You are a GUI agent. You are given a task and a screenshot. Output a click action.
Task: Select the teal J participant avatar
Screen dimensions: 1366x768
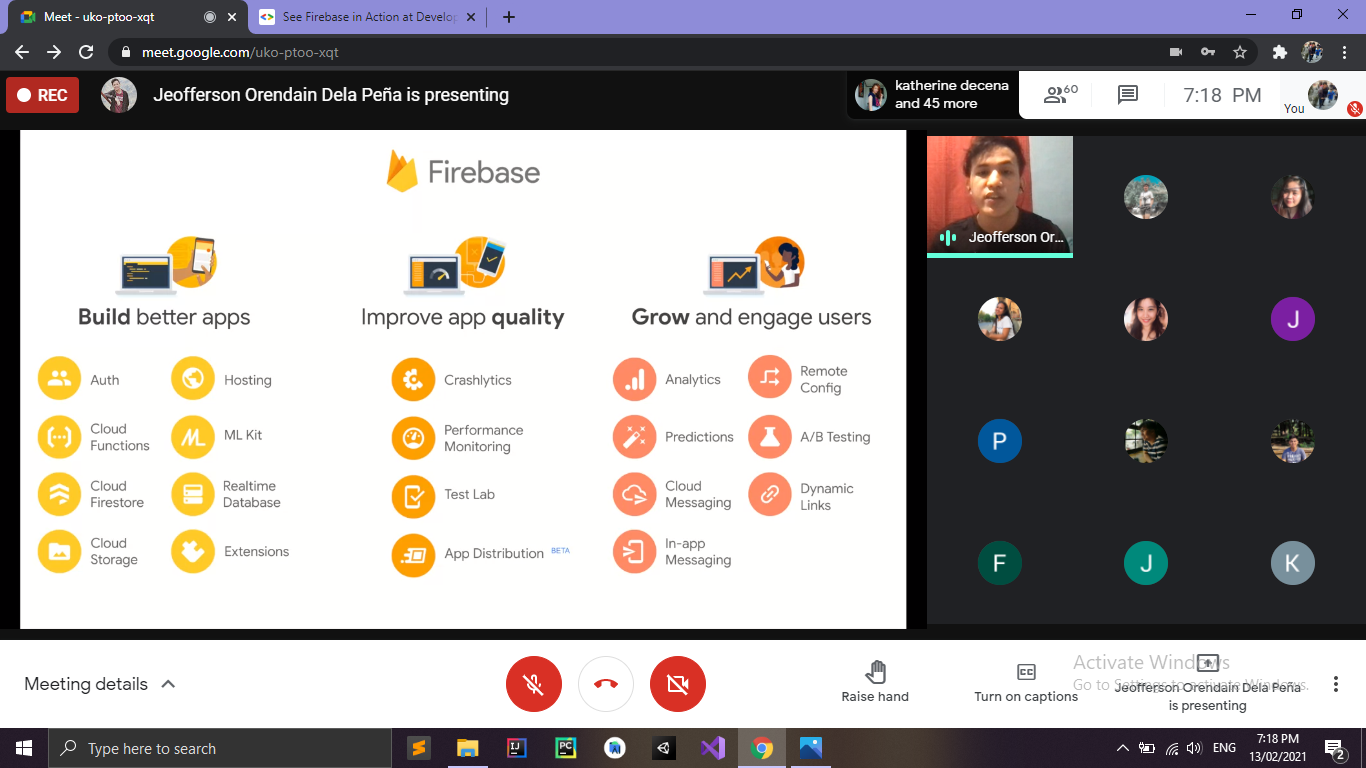[1146, 563]
